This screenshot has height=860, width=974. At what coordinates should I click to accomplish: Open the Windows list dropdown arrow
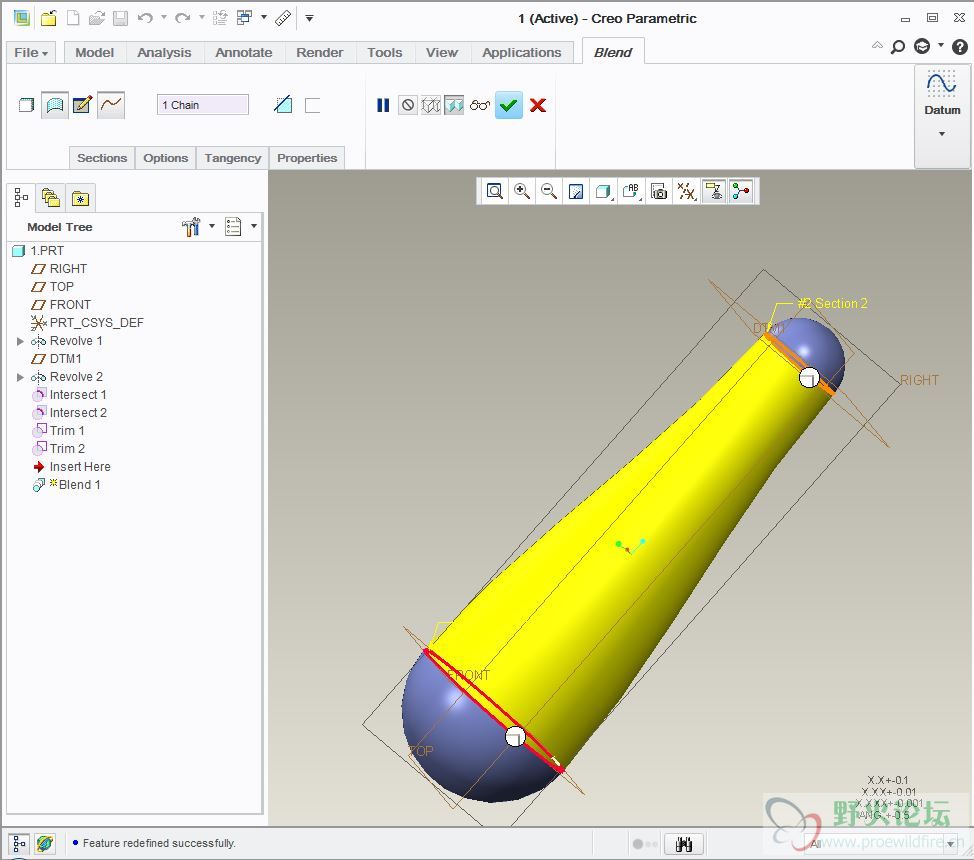264,17
